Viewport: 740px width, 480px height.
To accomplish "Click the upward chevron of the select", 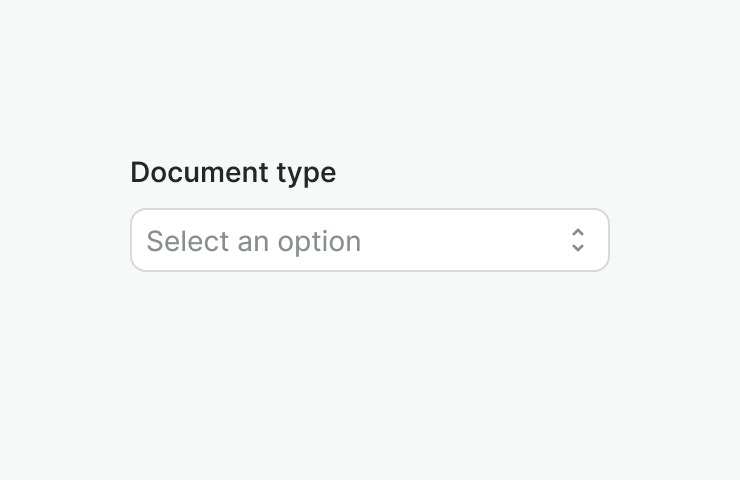I will pos(577,233).
